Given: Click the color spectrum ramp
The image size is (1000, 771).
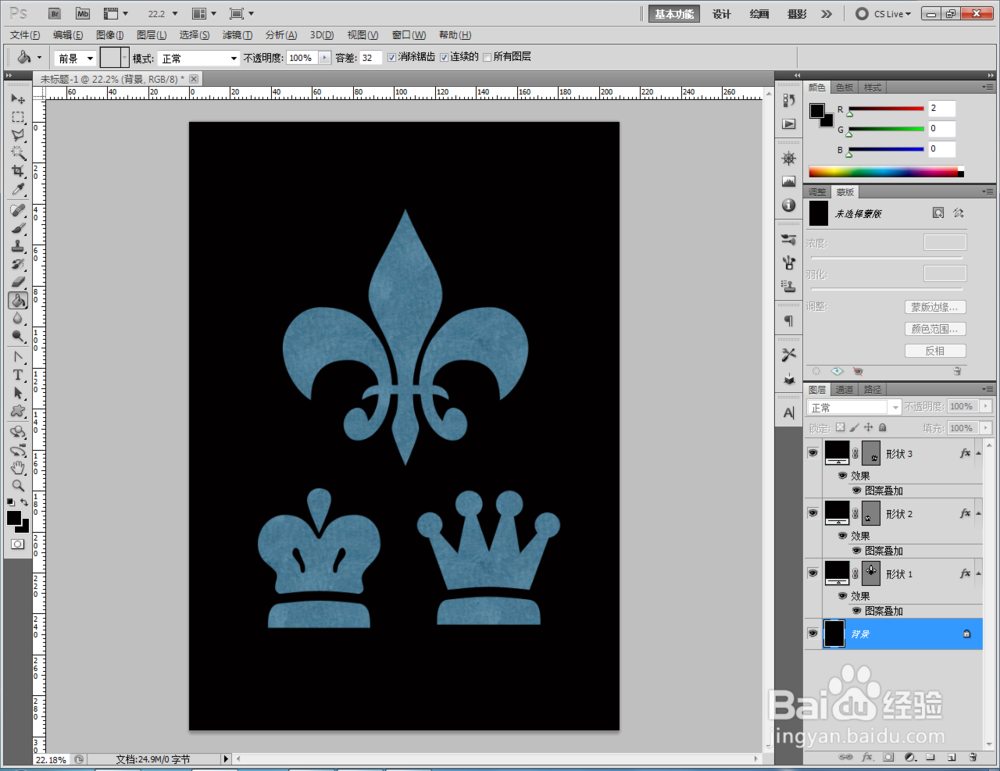Looking at the screenshot, I should pos(886,172).
